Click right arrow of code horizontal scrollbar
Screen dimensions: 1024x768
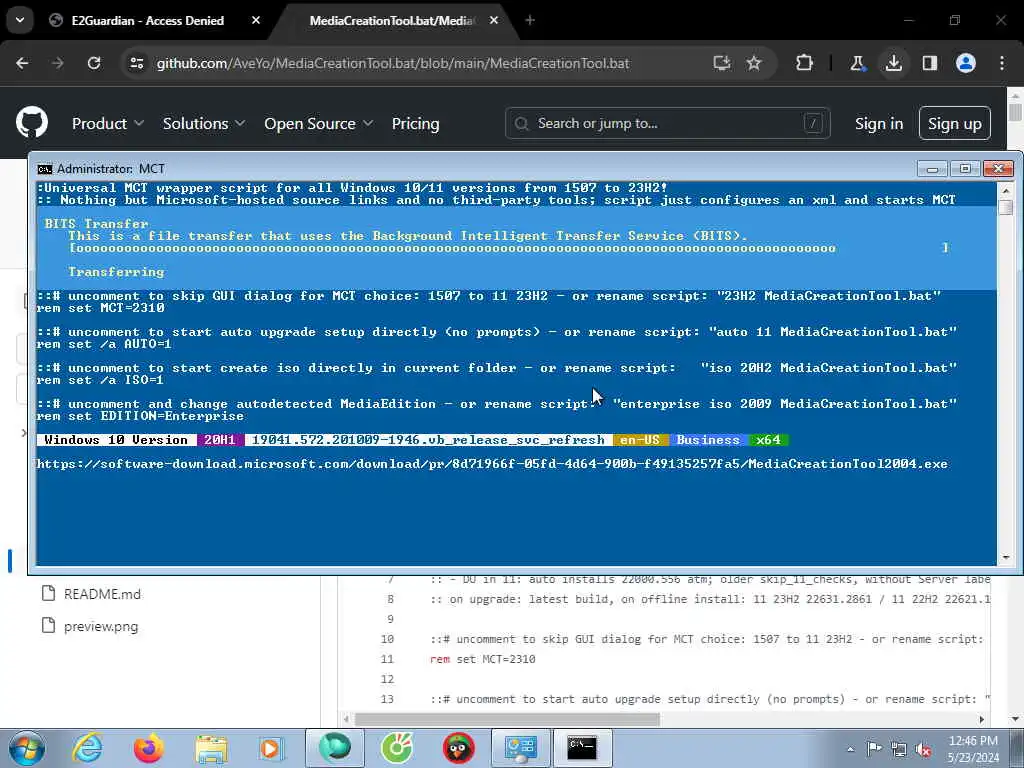pos(982,719)
